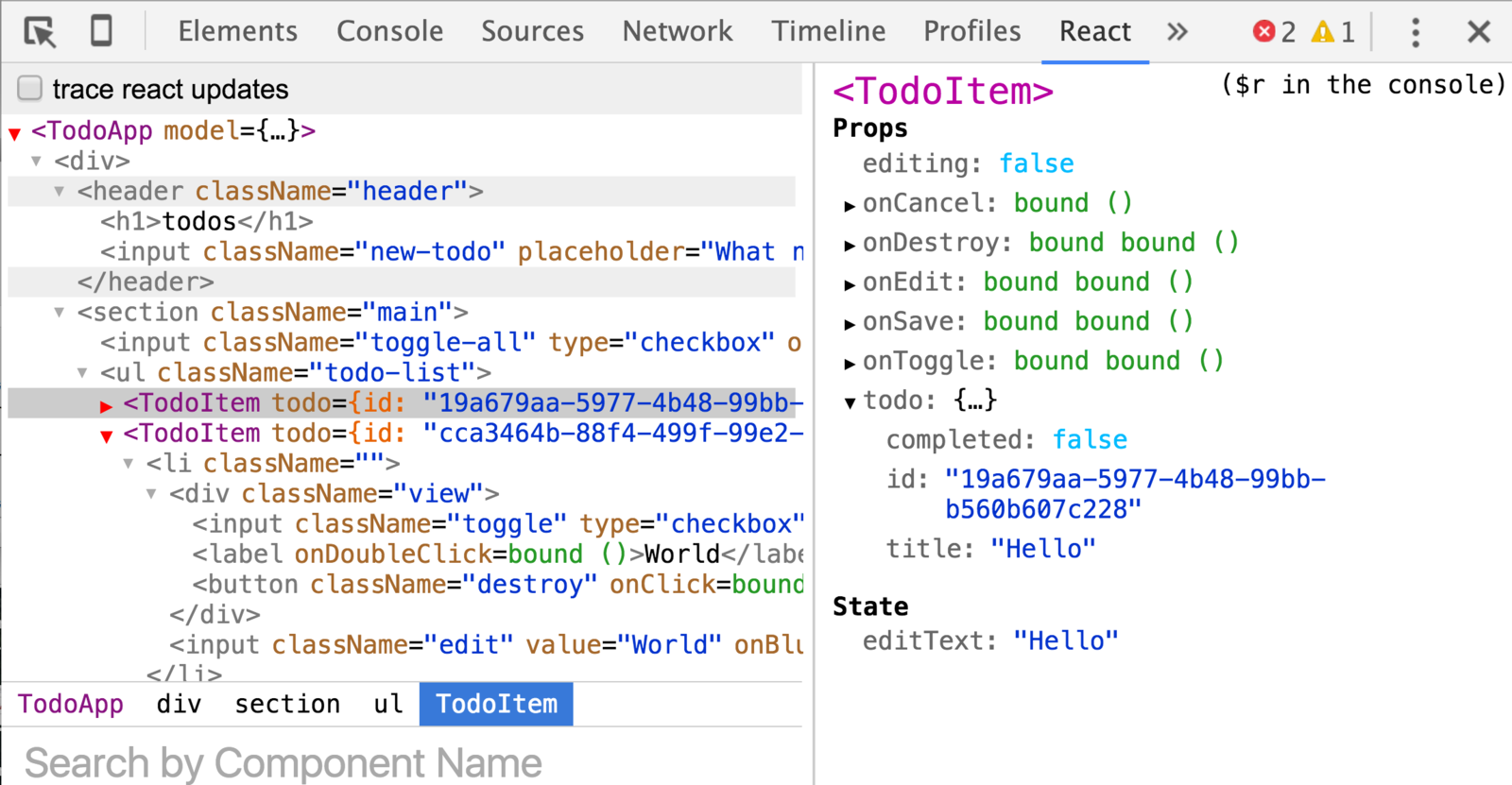The width and height of the screenshot is (1512, 785).
Task: Select the new-todo input tree row
Action: coord(402,251)
